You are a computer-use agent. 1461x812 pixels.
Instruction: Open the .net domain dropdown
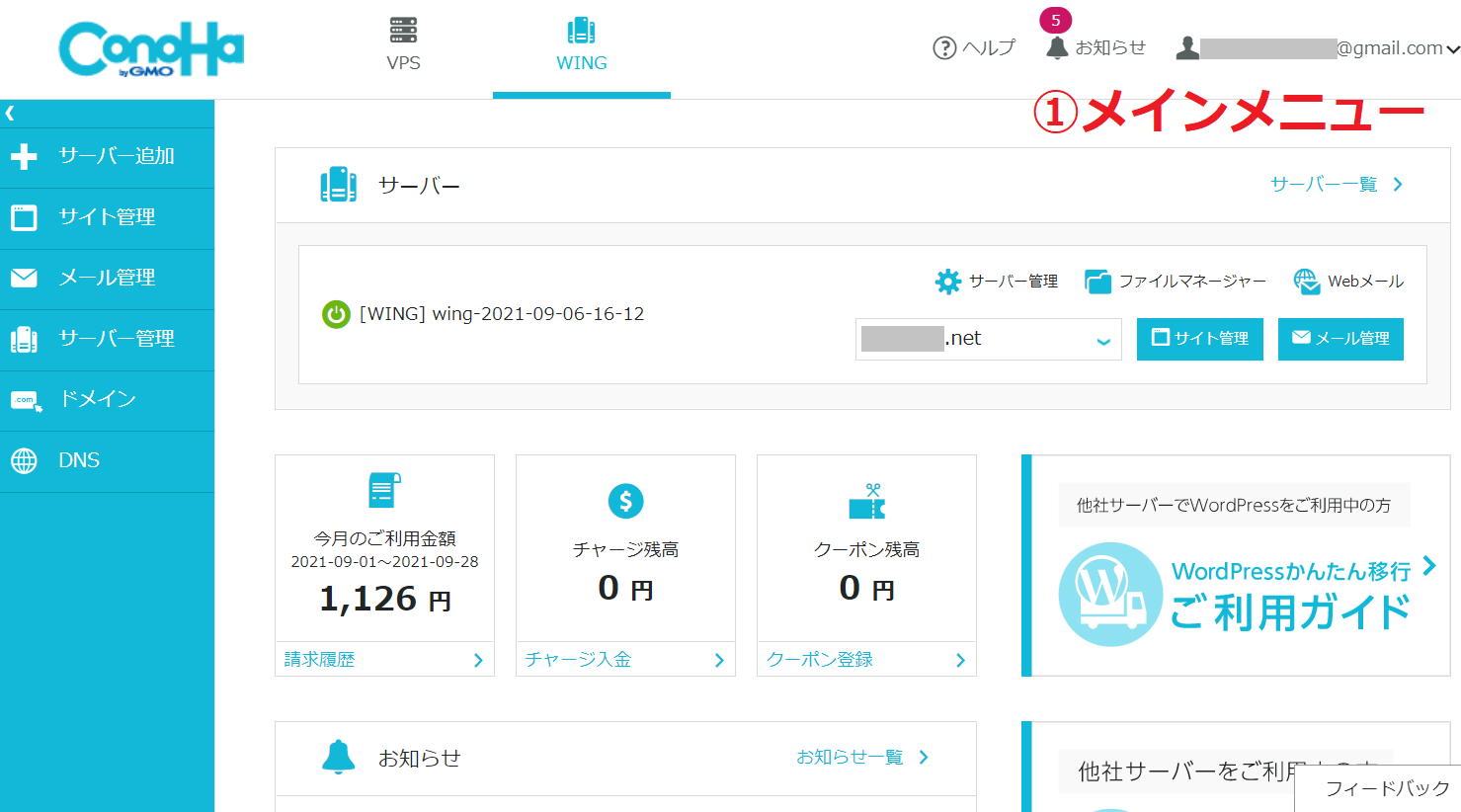pyautogui.click(x=988, y=339)
